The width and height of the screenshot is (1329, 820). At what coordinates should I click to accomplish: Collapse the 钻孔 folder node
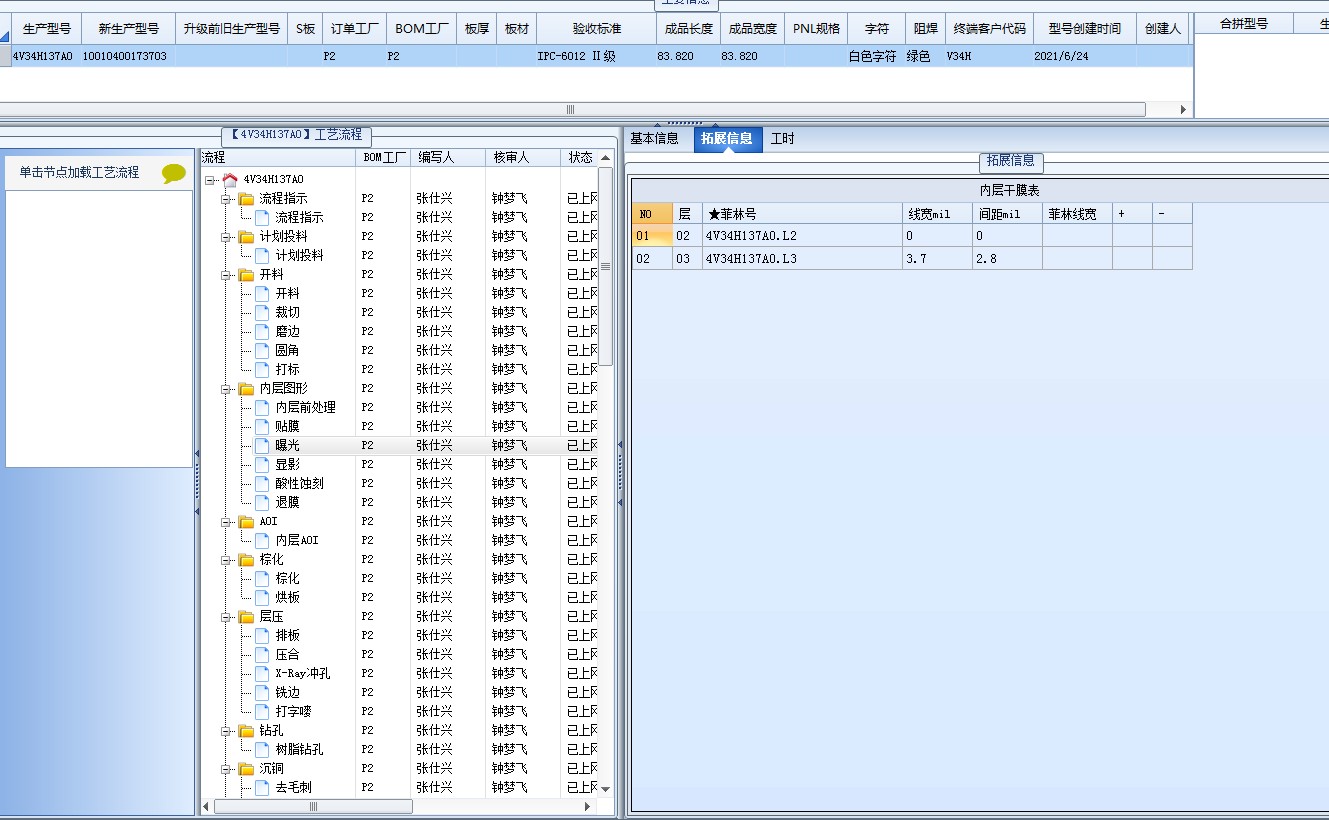[227, 731]
